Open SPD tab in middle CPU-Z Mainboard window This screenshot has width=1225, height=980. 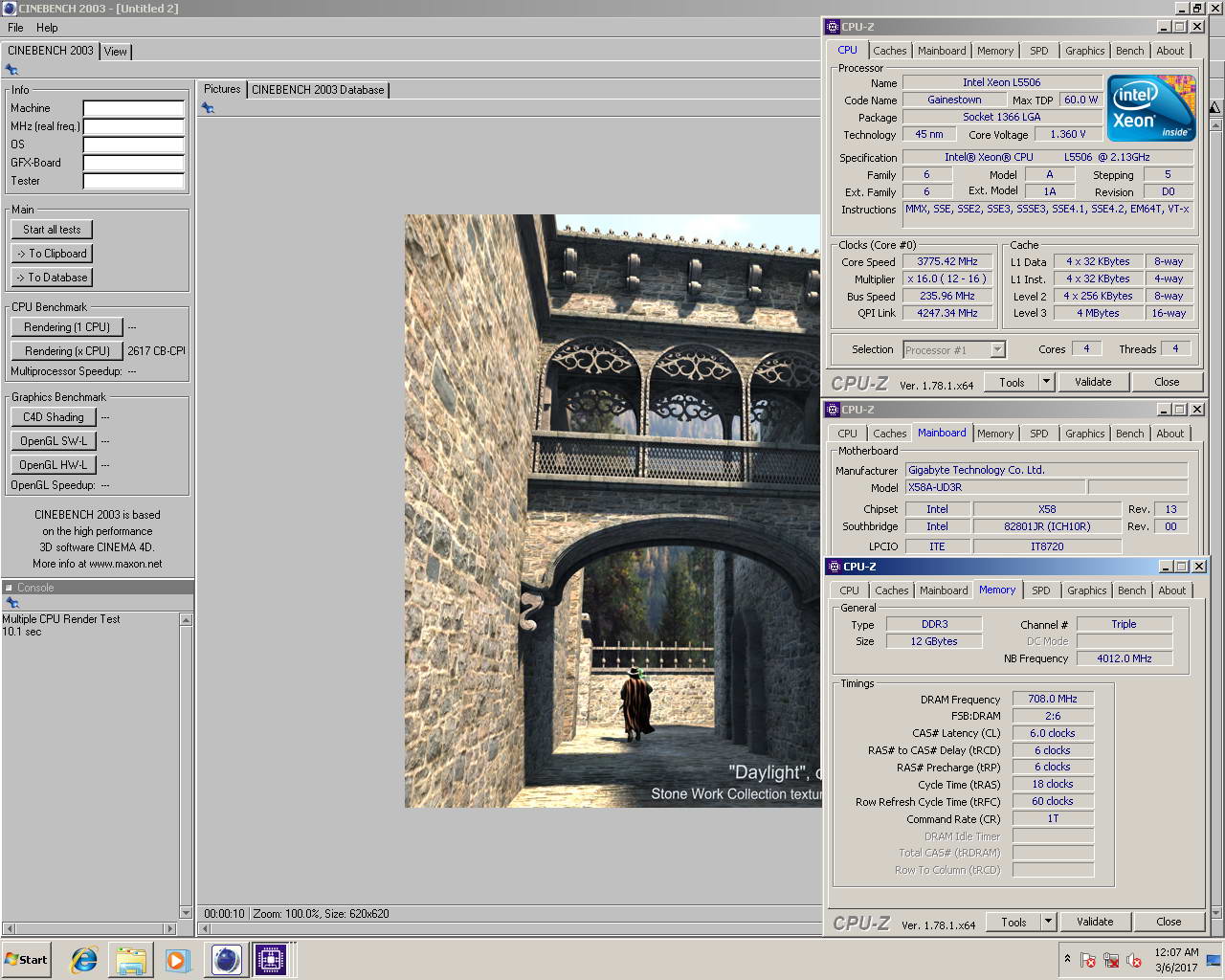[1039, 434]
